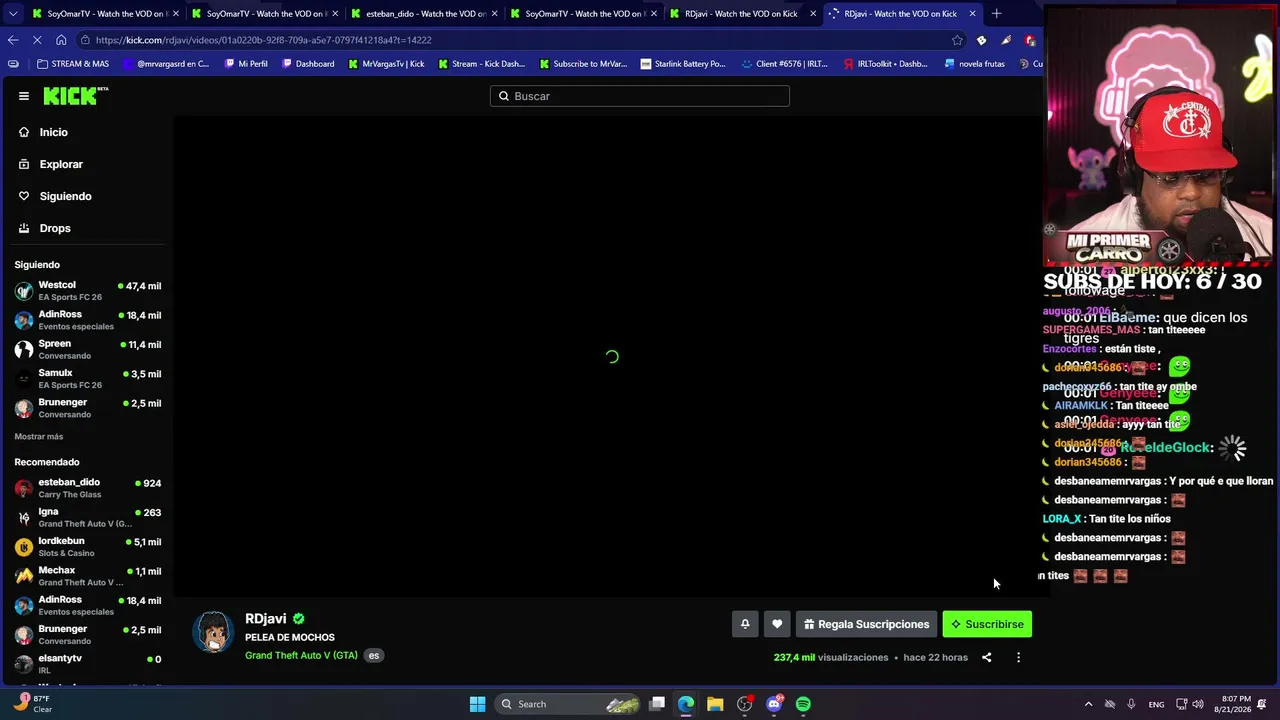Click the RDjavi channel avatar
This screenshot has height=720, width=1280.
pos(213,632)
